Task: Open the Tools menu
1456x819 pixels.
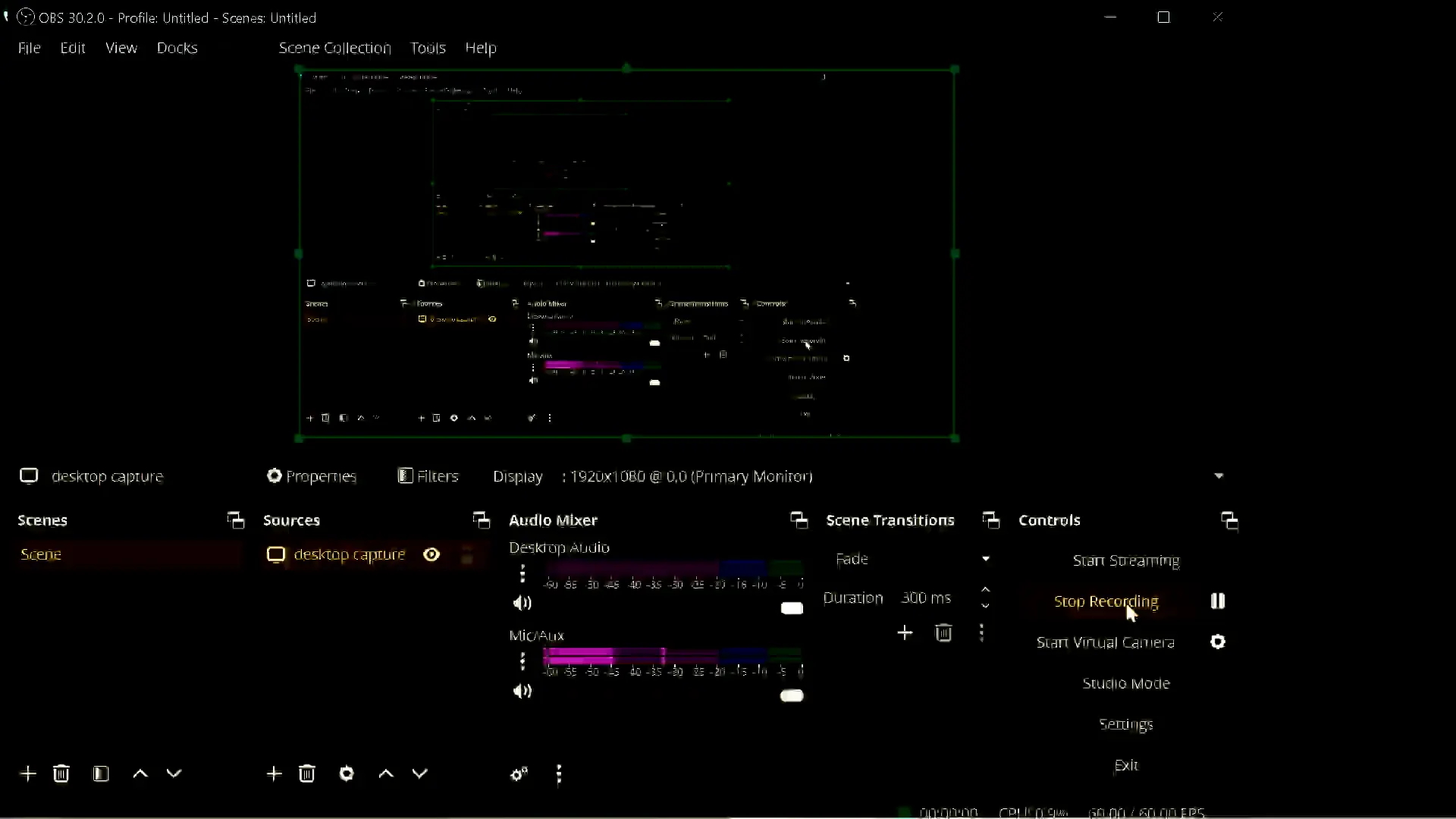Action: [x=428, y=48]
